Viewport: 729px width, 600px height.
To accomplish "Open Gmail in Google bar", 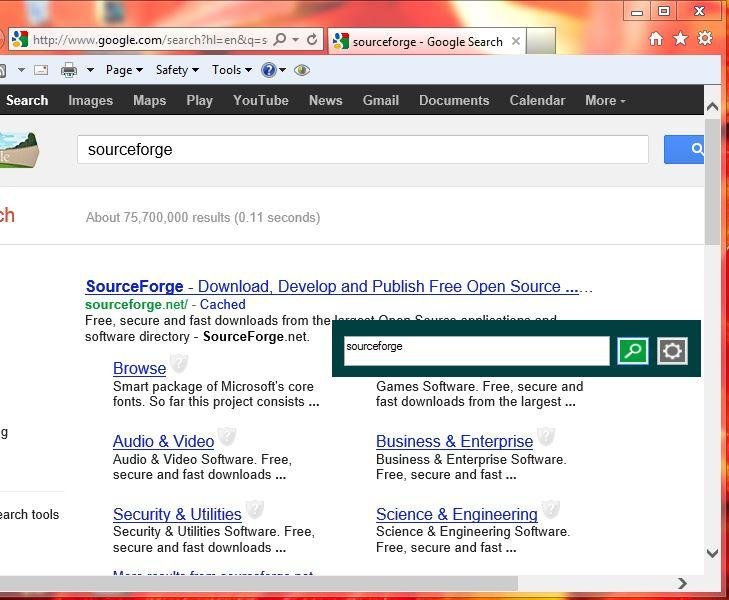I will (x=381, y=100).
